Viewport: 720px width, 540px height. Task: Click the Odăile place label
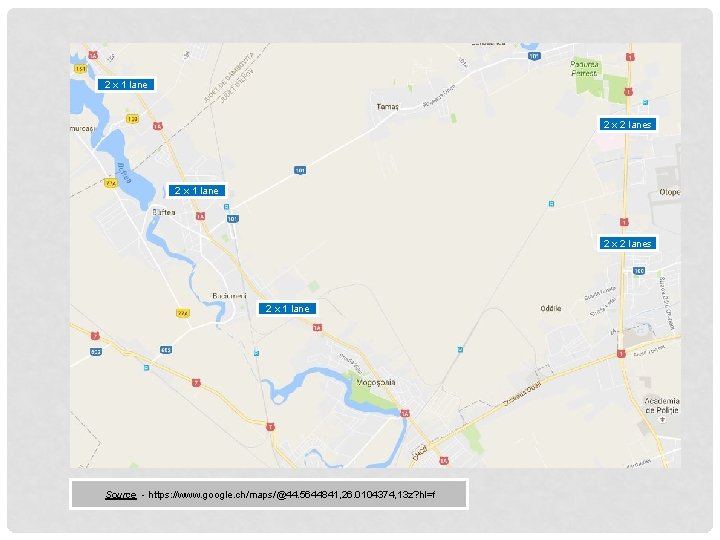point(551,309)
